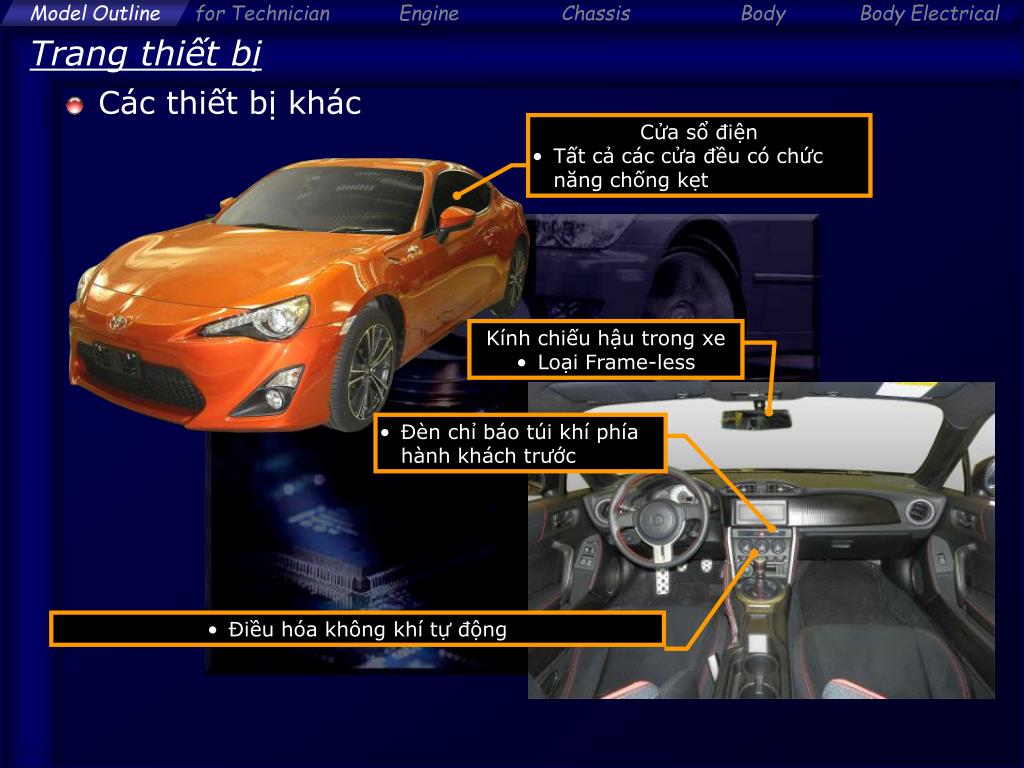Open the Body tab
1024x768 pixels.
[763, 14]
